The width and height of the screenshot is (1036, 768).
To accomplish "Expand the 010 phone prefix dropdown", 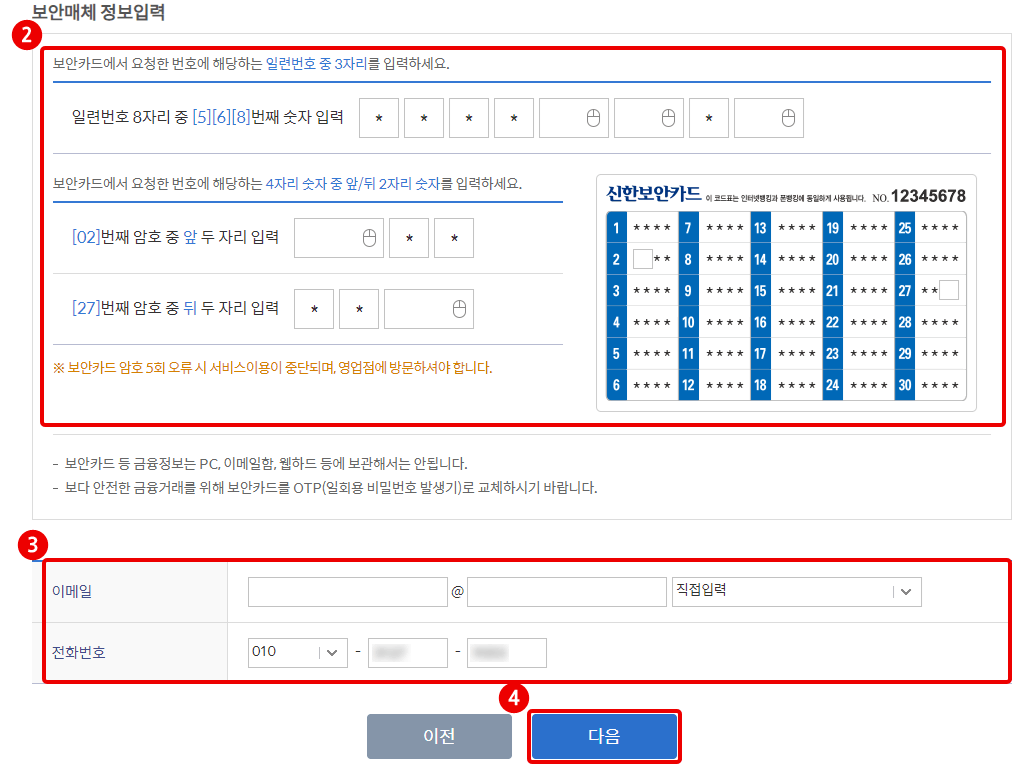I will 297,652.
